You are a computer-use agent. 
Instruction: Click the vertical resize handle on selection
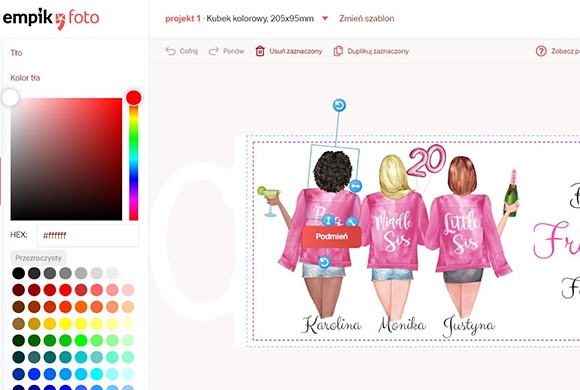point(328,221)
